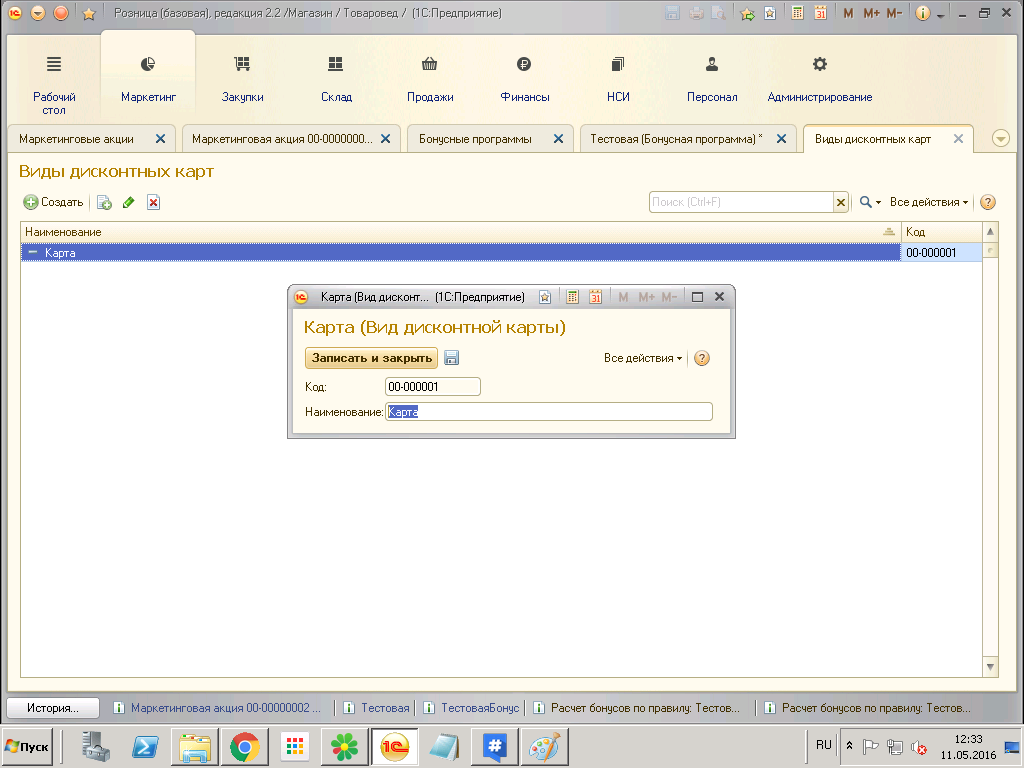
Task: Launch Google Chrome from the taskbar
Action: (245, 746)
